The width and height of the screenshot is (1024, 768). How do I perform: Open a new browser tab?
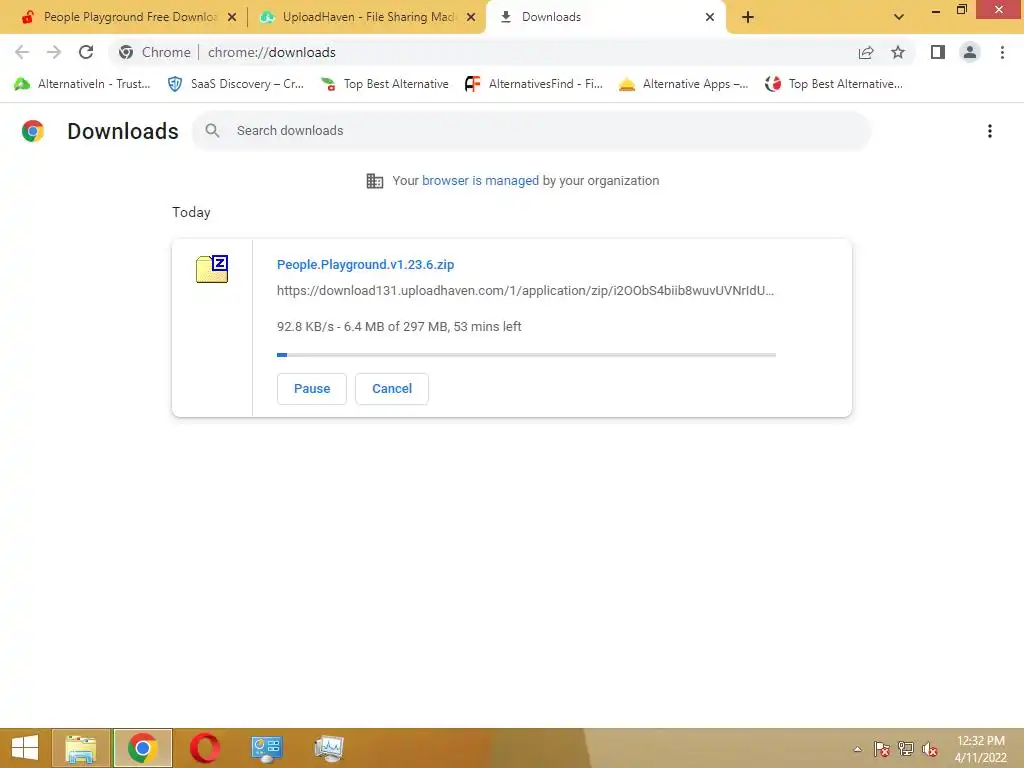pyautogui.click(x=748, y=17)
